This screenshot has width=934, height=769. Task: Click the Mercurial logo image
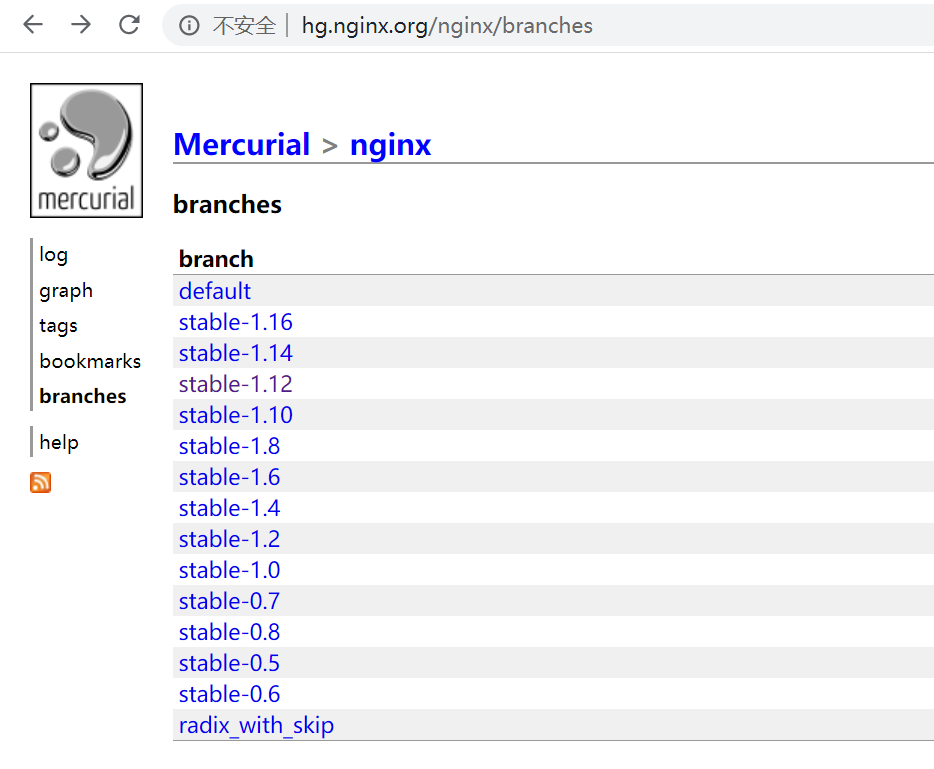[x=86, y=150]
